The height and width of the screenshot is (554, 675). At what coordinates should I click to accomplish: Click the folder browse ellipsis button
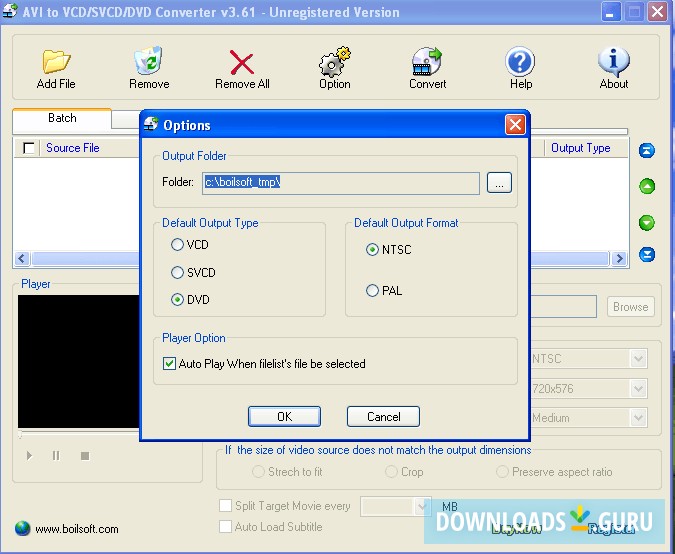(499, 183)
